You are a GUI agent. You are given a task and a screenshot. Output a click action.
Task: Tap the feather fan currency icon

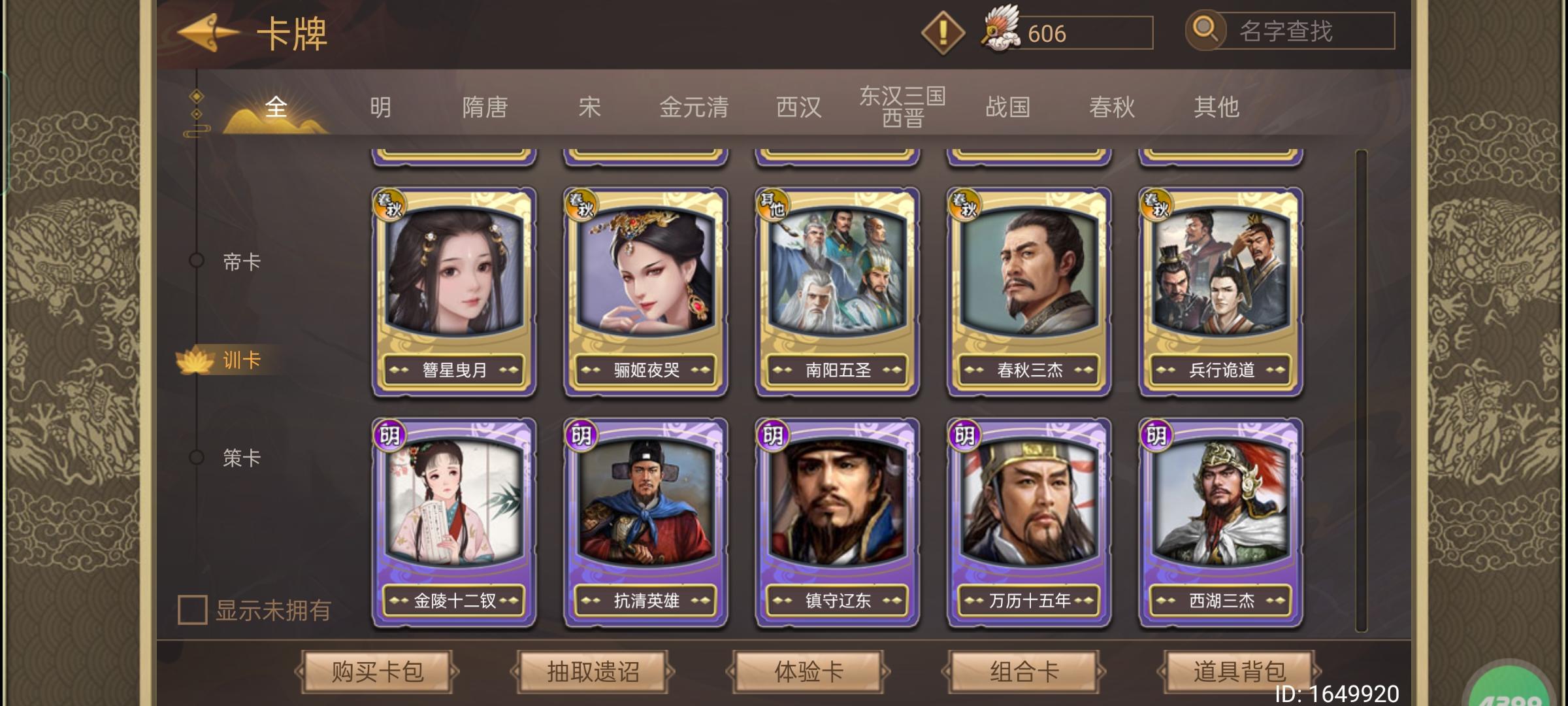[x=1001, y=29]
